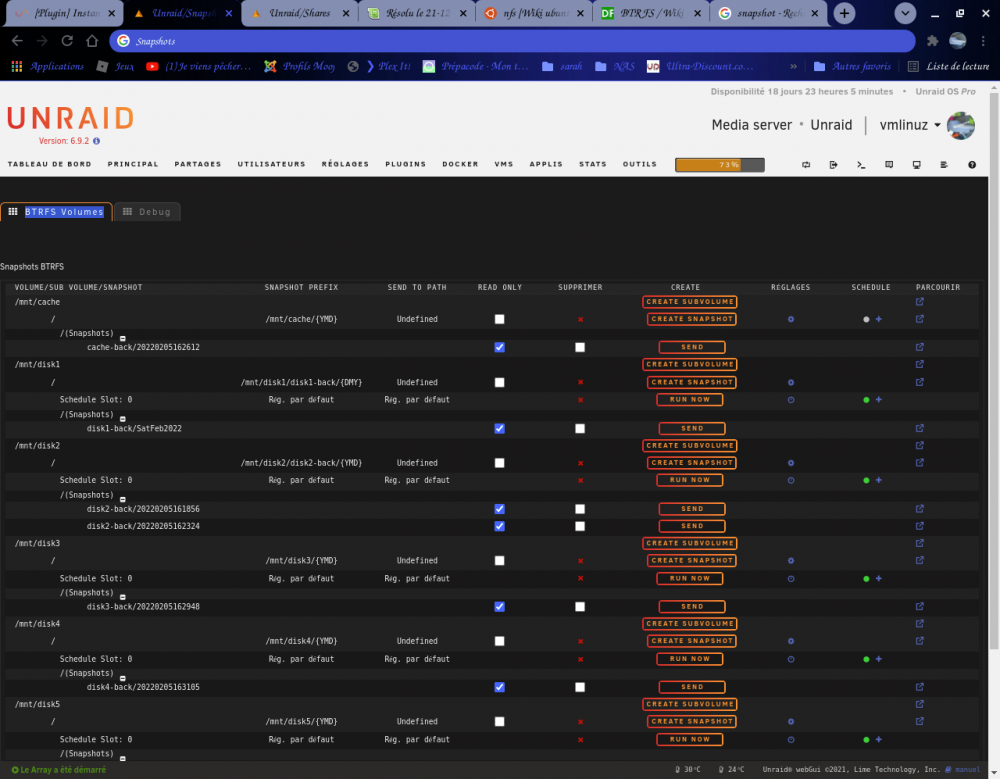Collapse Snapshots list under /mnt/disk5

point(122,759)
